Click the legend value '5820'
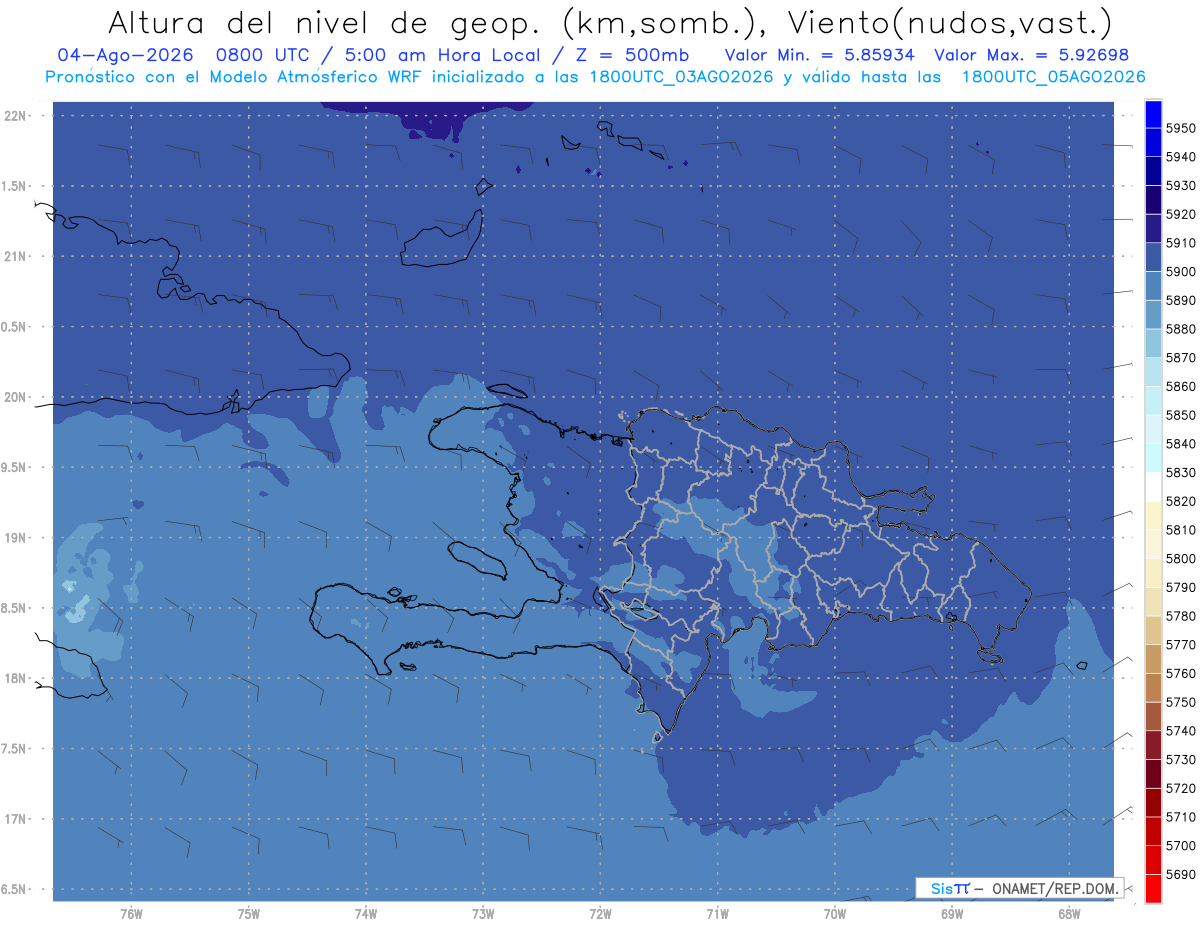The width and height of the screenshot is (1200, 927). [1180, 501]
